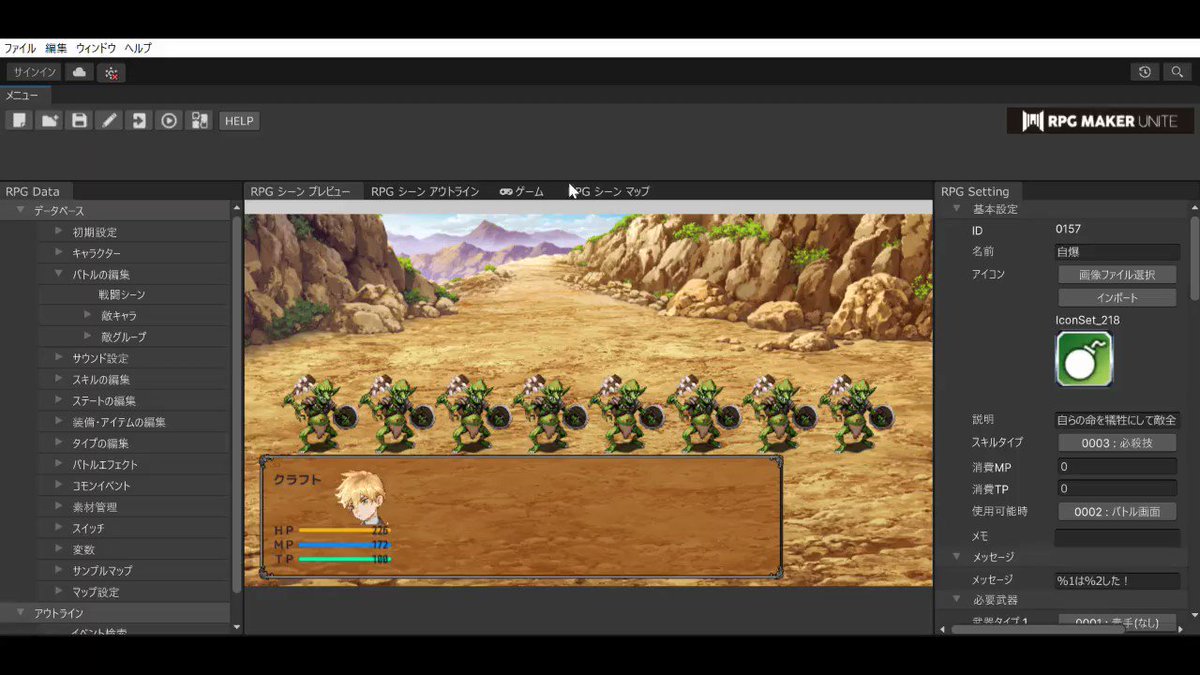Click the インポート button
Screen dimensions: 1200x675
pos(1117,298)
